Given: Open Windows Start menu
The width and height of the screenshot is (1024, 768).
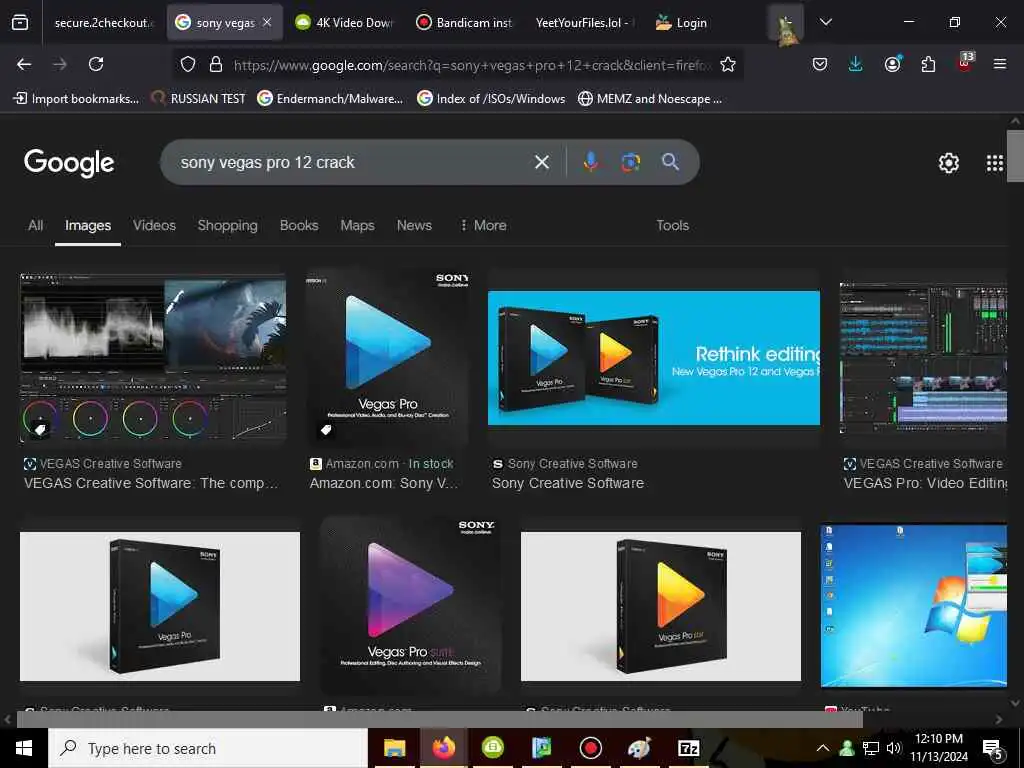Looking at the screenshot, I should click(24, 748).
